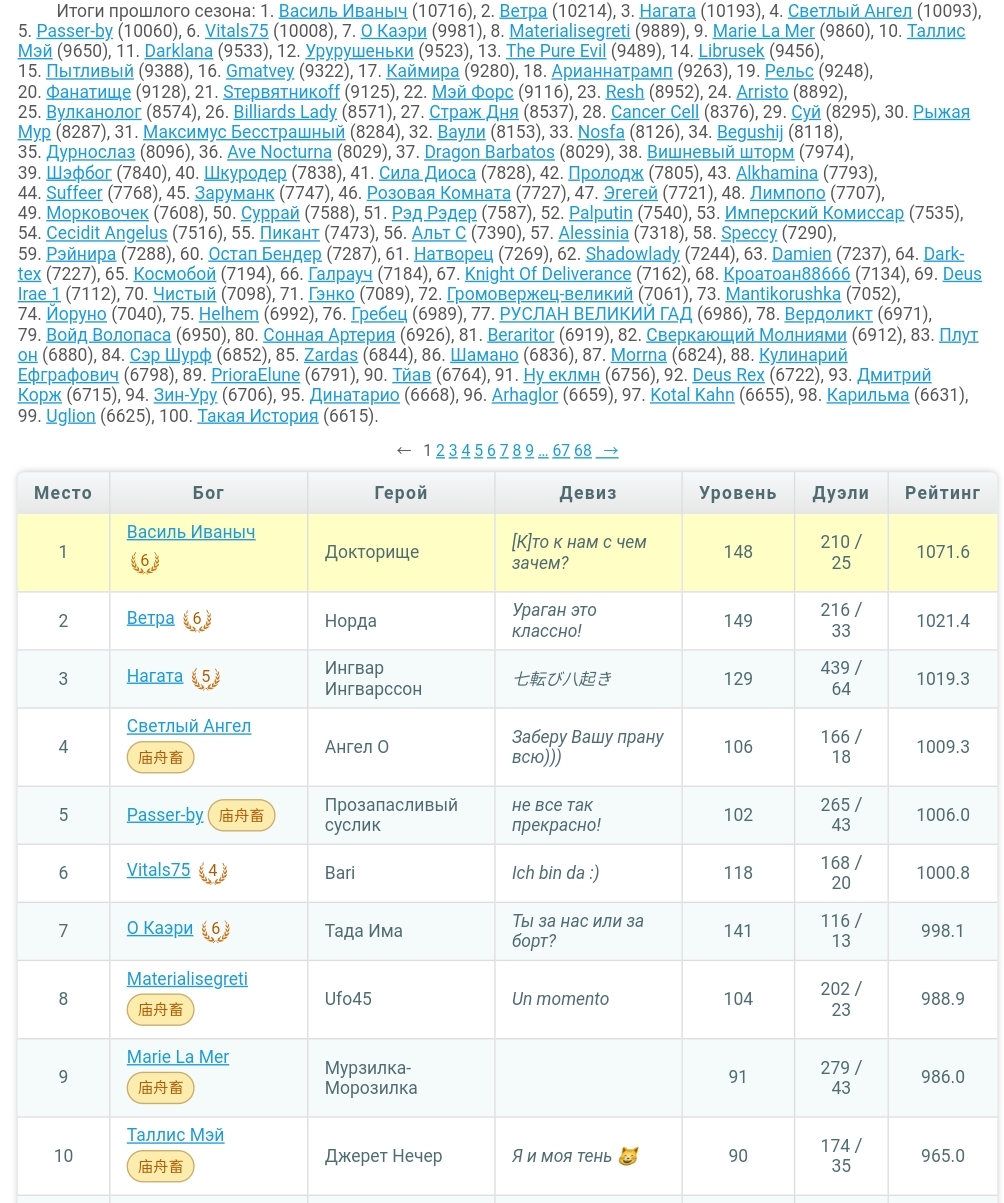Go to previous page with left arrow
Viewport: 1004px width, 1203px height.
(x=404, y=451)
